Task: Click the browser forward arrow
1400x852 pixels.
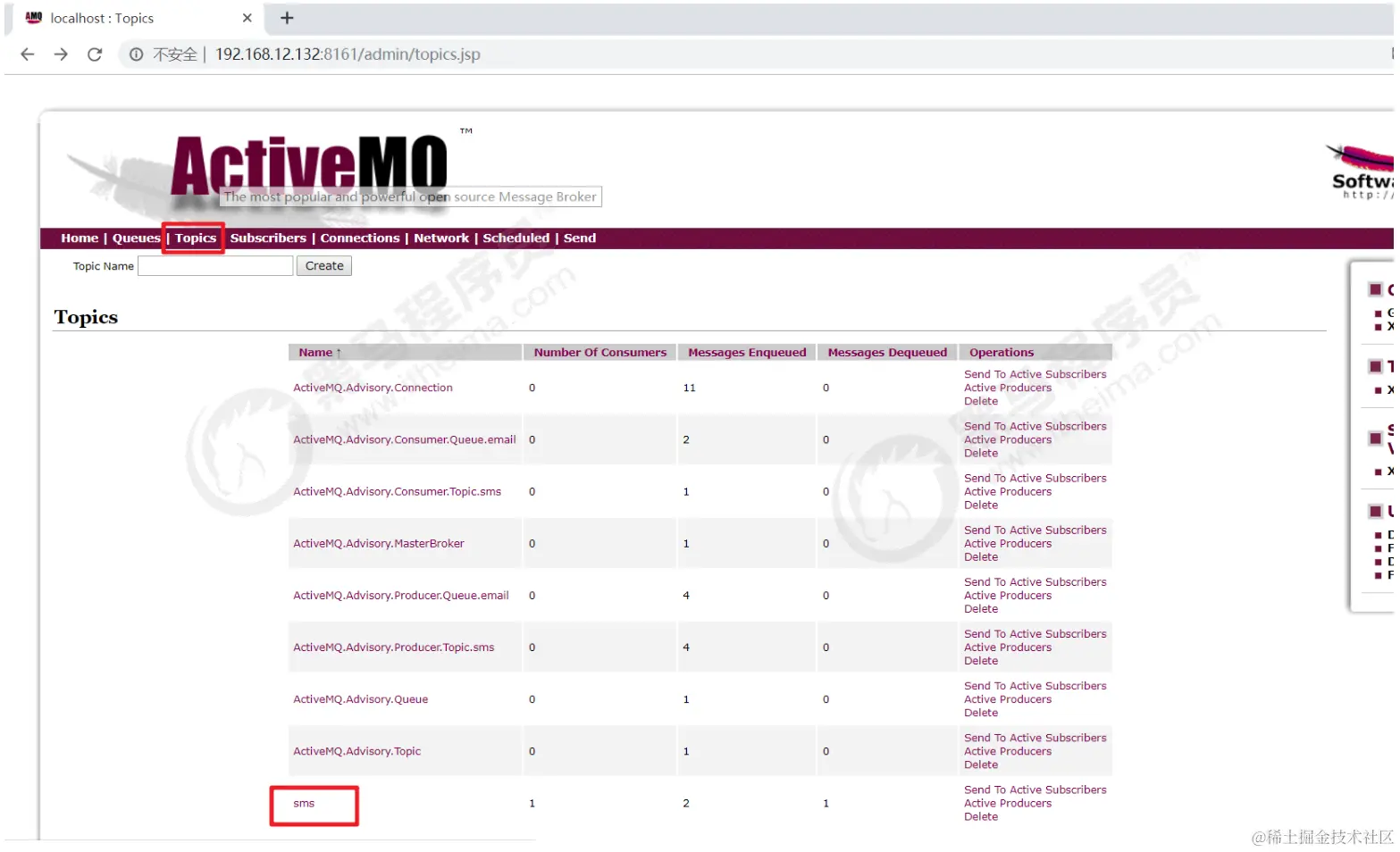Action: click(x=61, y=54)
